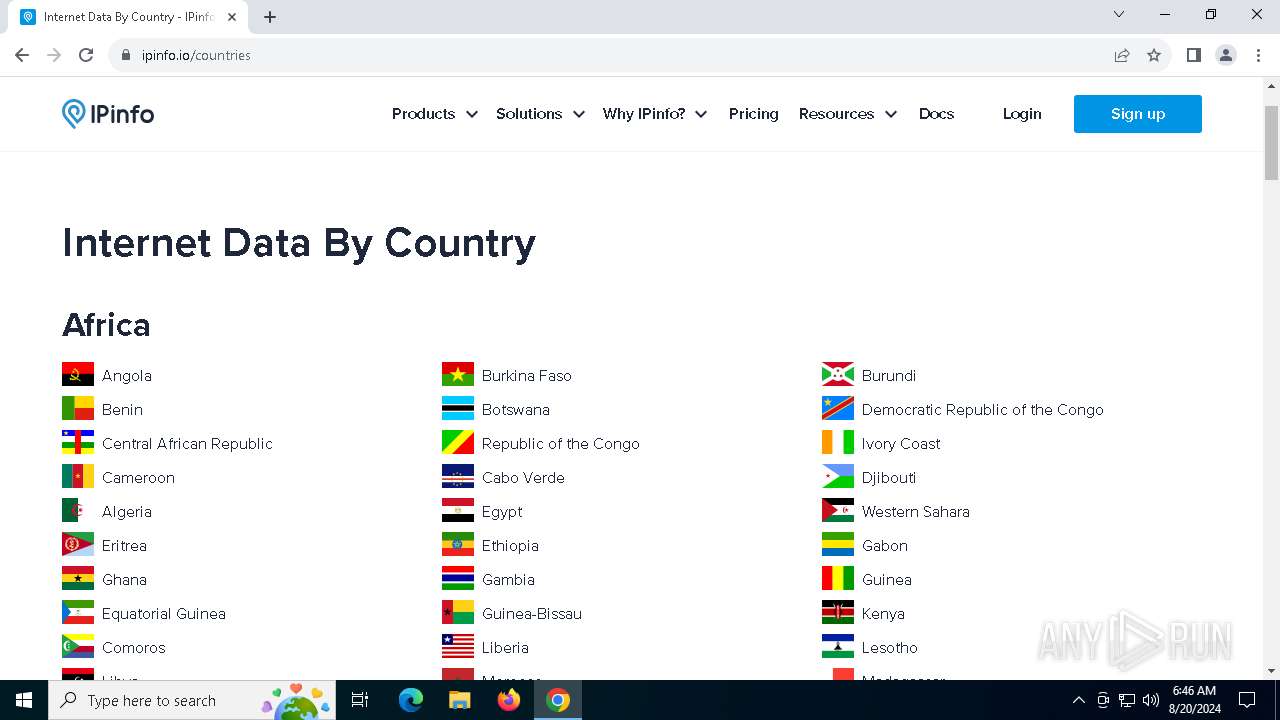Open Democratic Republic of the Congo link
This screenshot has height=720, width=1280.
click(x=983, y=409)
